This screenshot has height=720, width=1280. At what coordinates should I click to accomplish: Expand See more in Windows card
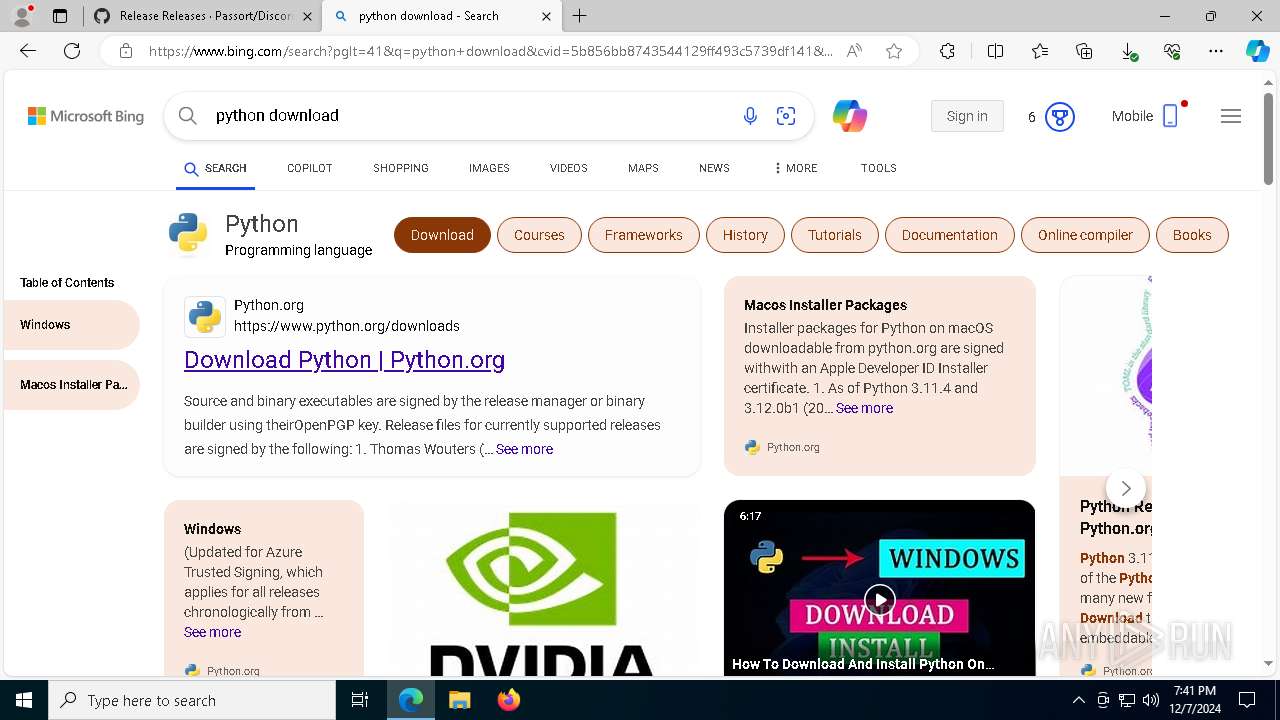(x=212, y=632)
